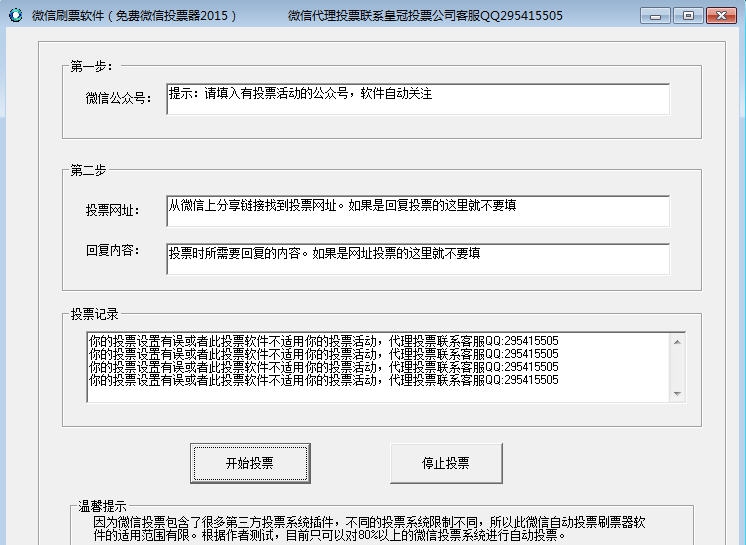Stop voting with 停止投票 button

[446, 463]
